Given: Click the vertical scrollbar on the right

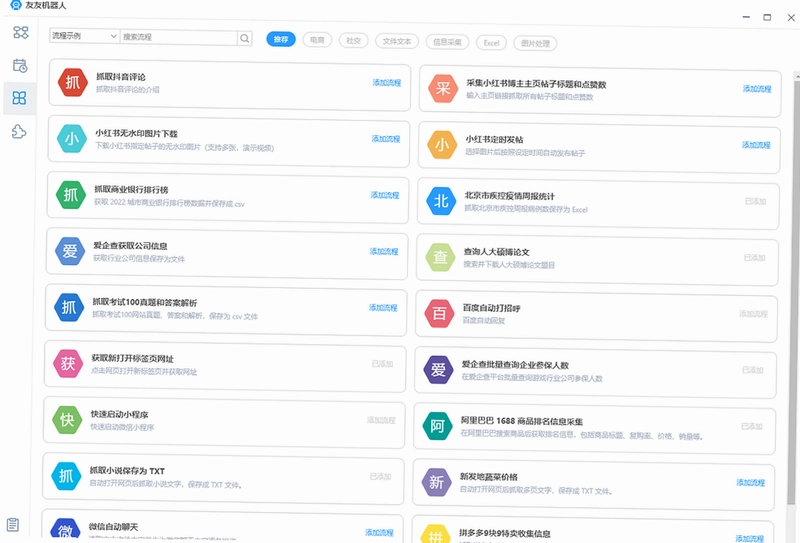Looking at the screenshot, I should 796,291.
